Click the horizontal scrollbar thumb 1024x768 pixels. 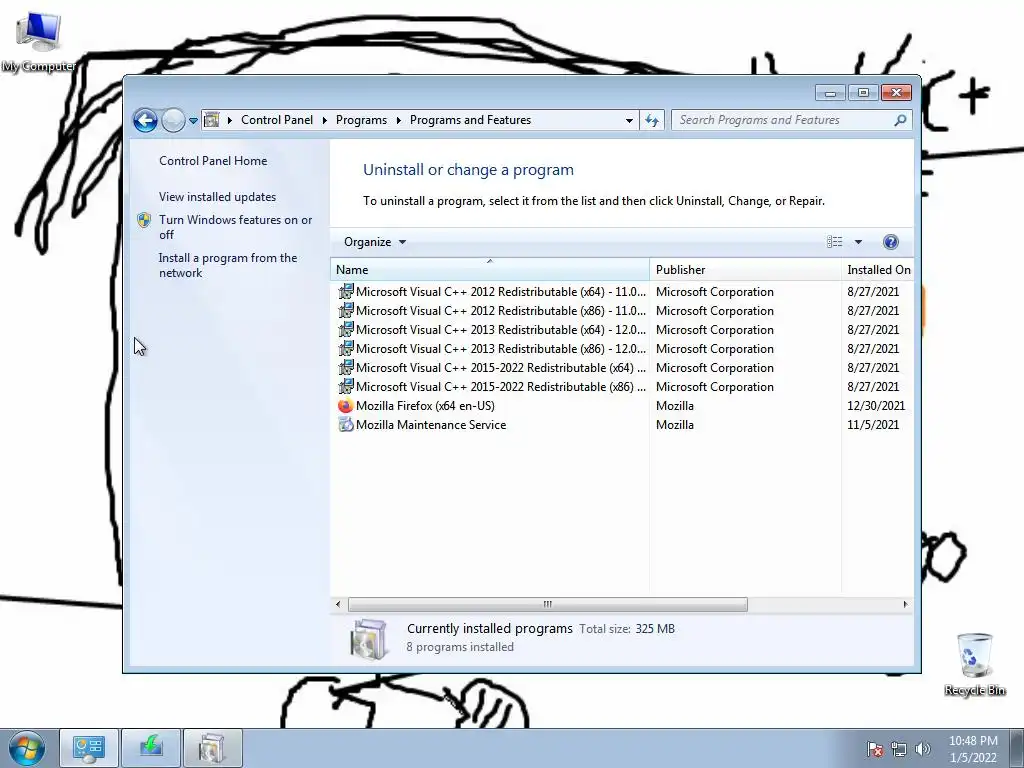547,604
